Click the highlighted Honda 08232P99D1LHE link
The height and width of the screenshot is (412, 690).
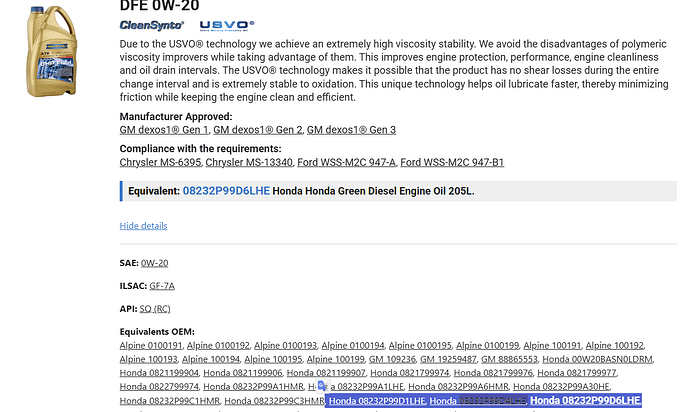point(377,401)
